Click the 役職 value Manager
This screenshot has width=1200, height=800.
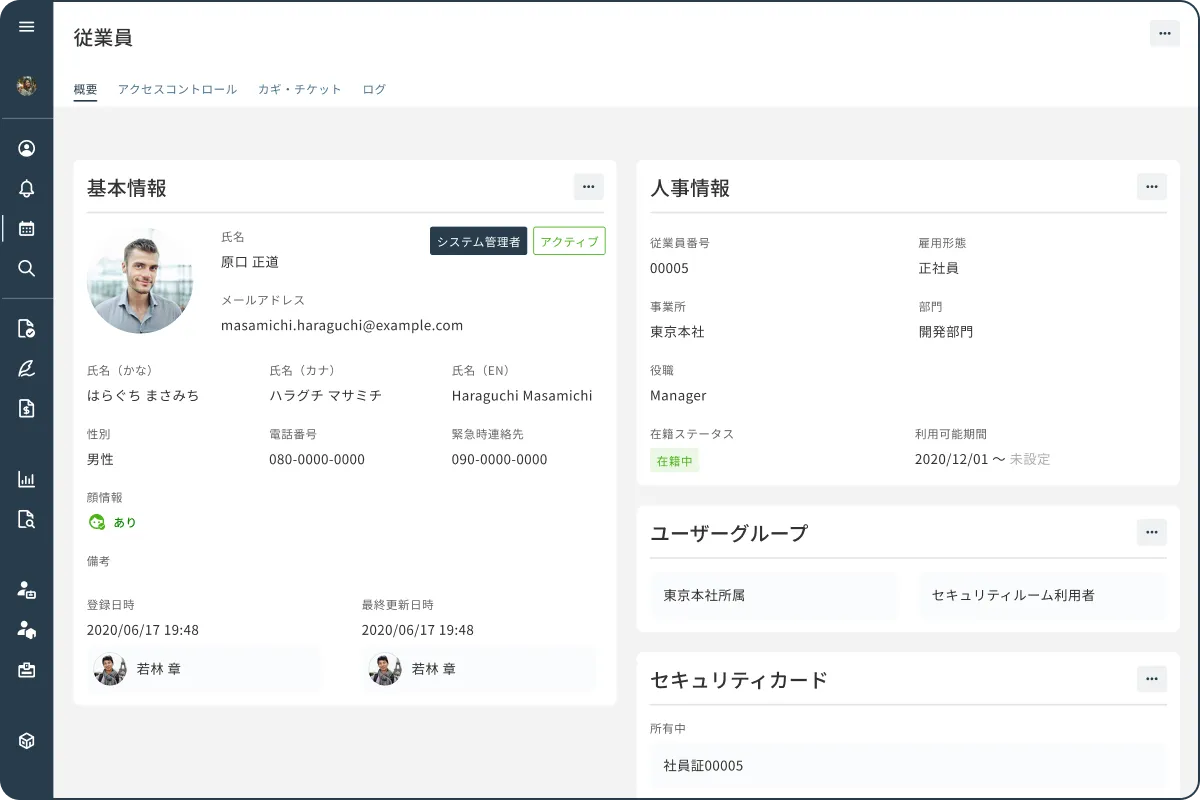[x=678, y=395]
